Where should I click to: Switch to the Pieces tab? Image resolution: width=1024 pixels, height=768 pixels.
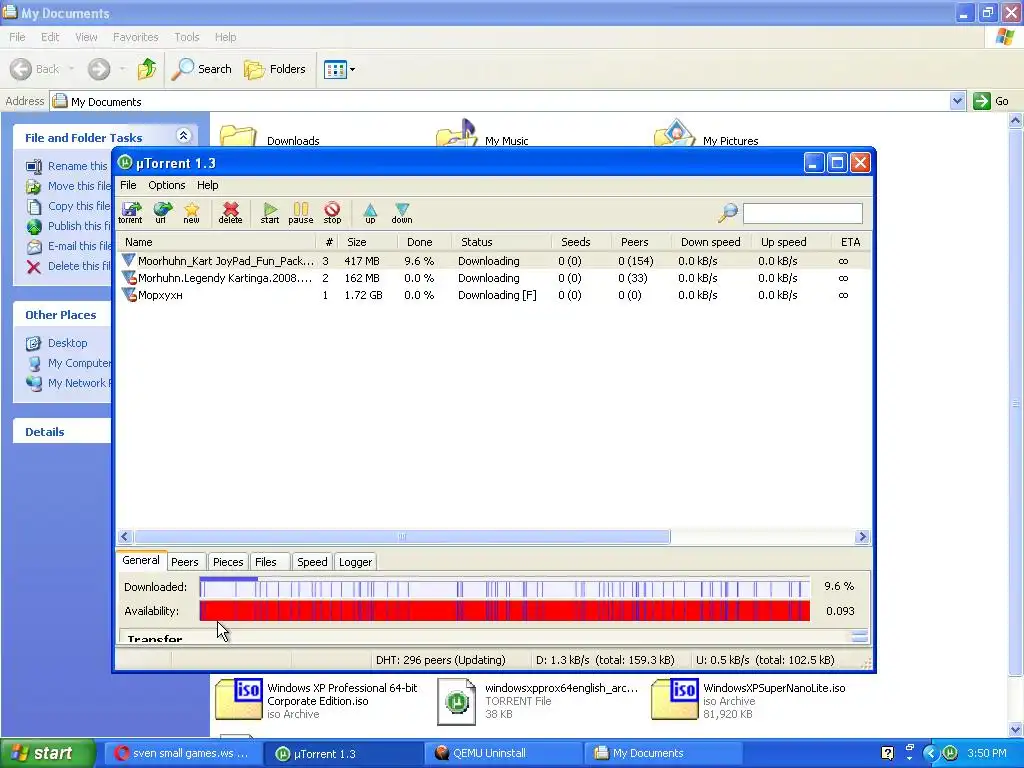[228, 562]
